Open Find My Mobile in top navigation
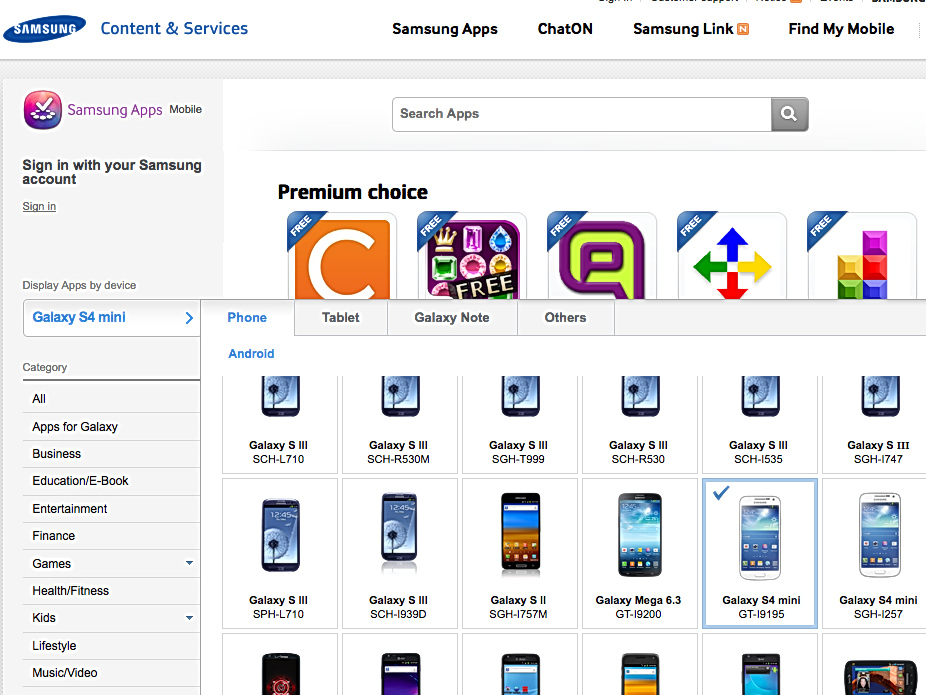 pyautogui.click(x=841, y=29)
